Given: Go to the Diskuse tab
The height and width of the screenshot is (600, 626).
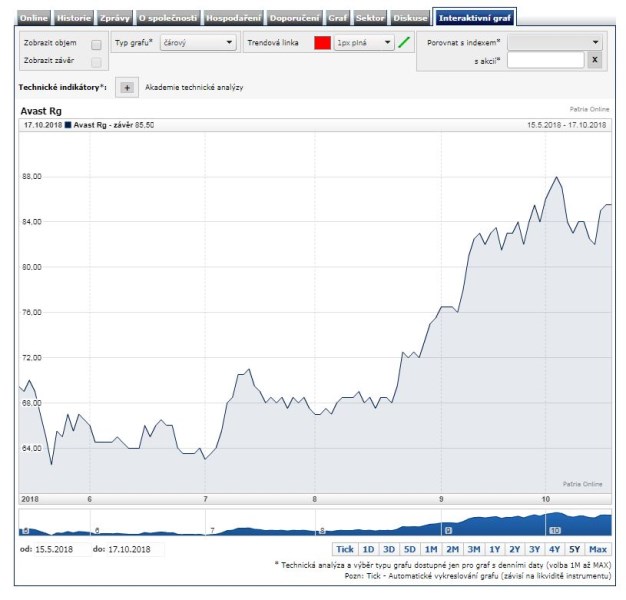Looking at the screenshot, I should point(411,18).
